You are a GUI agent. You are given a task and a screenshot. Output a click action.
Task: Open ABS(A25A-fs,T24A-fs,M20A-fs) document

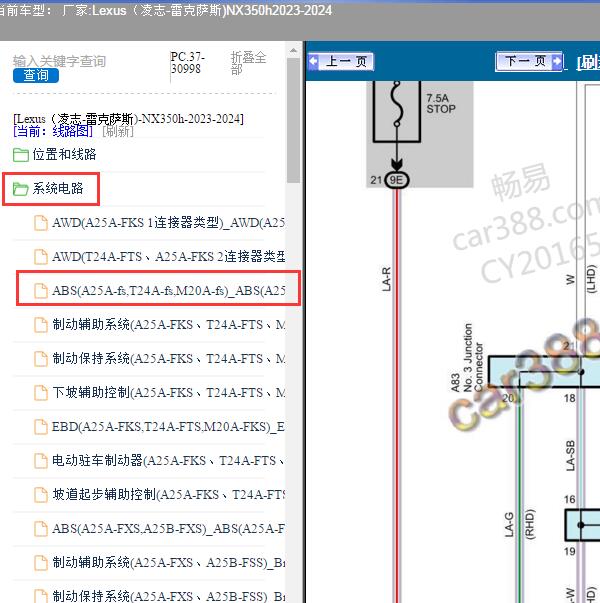click(x=168, y=290)
